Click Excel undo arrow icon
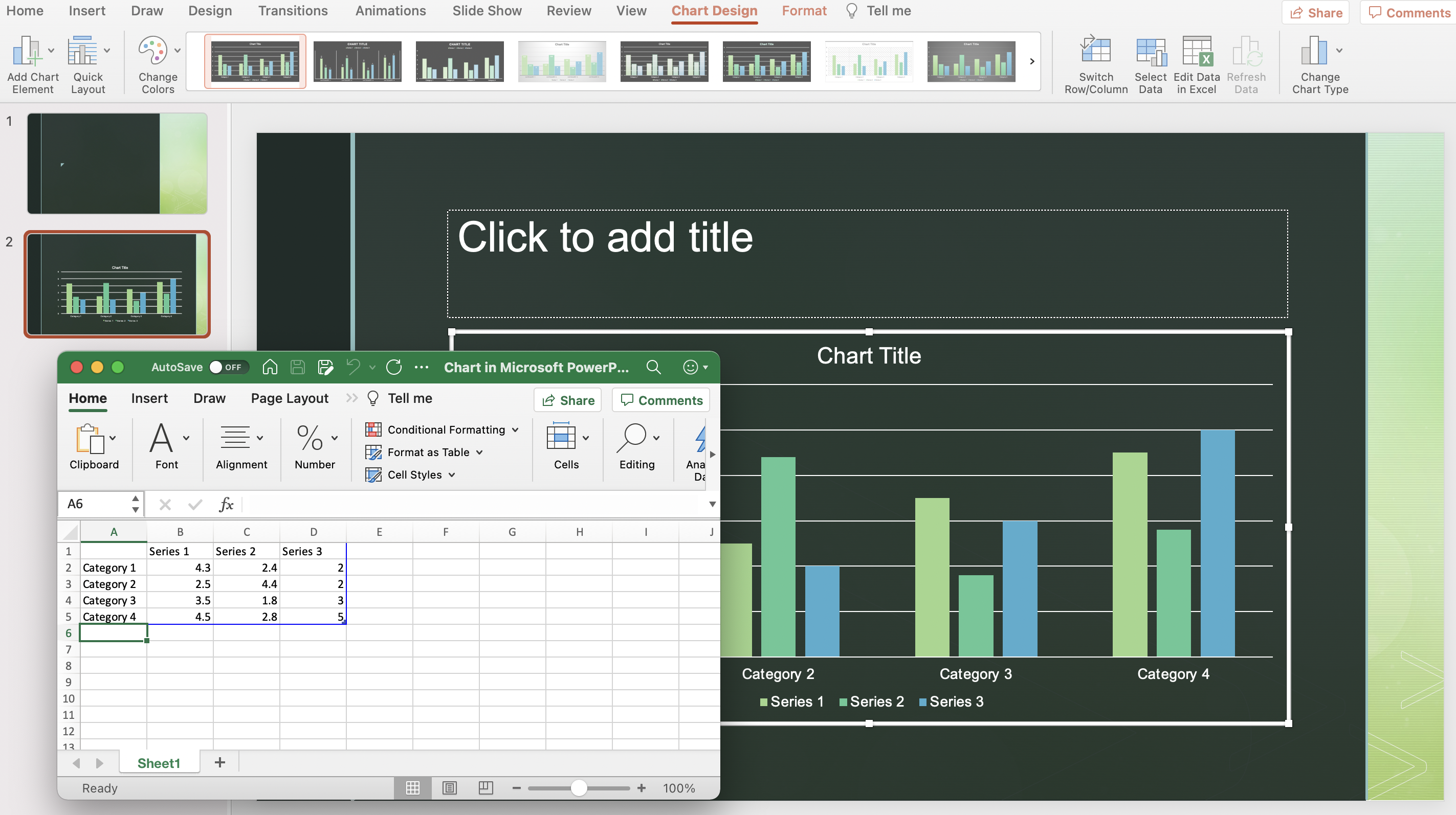Viewport: 1456px width, 815px height. tap(354, 368)
